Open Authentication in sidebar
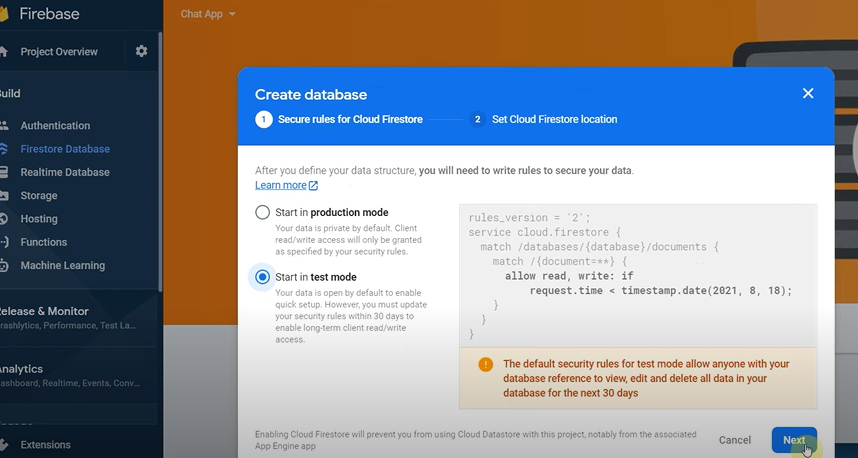This screenshot has width=858, height=458. point(55,126)
